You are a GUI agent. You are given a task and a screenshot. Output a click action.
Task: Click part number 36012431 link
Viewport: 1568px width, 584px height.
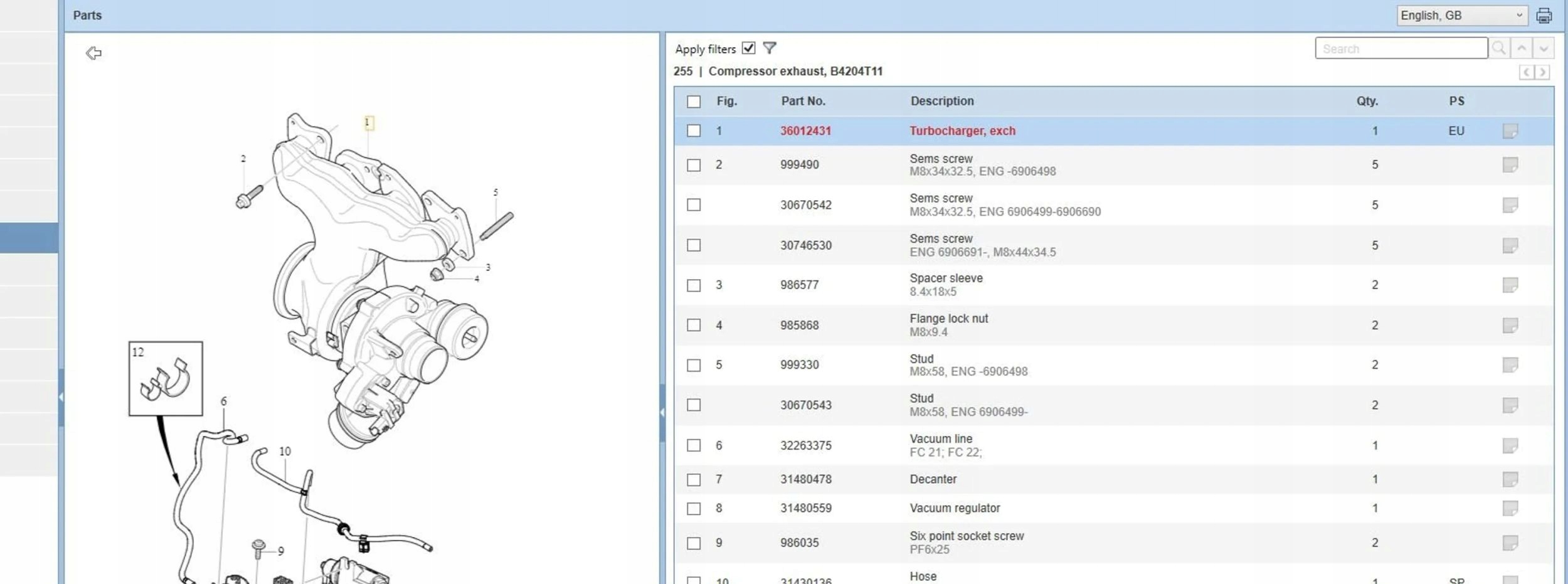(805, 131)
